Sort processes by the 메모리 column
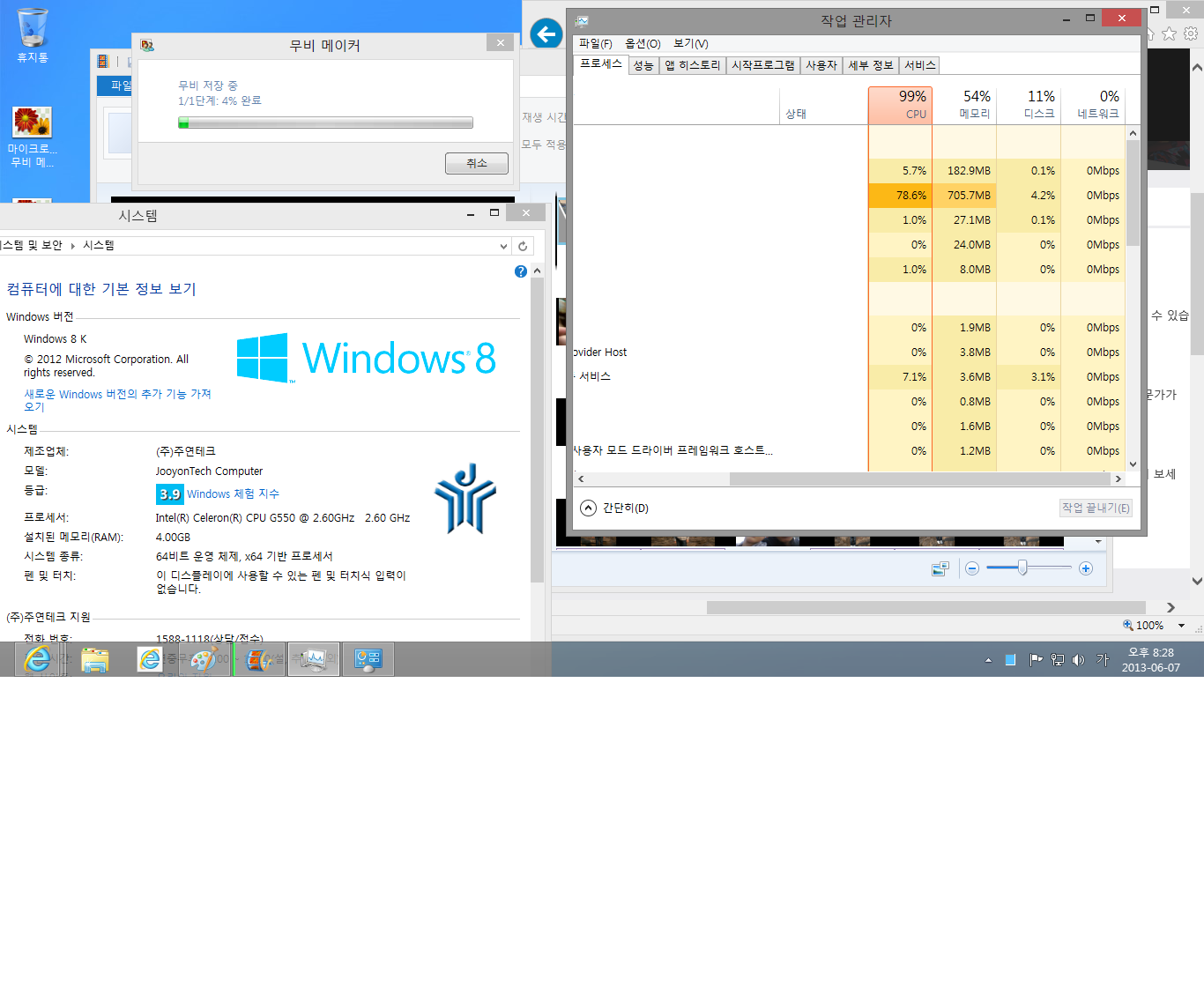 point(964,105)
